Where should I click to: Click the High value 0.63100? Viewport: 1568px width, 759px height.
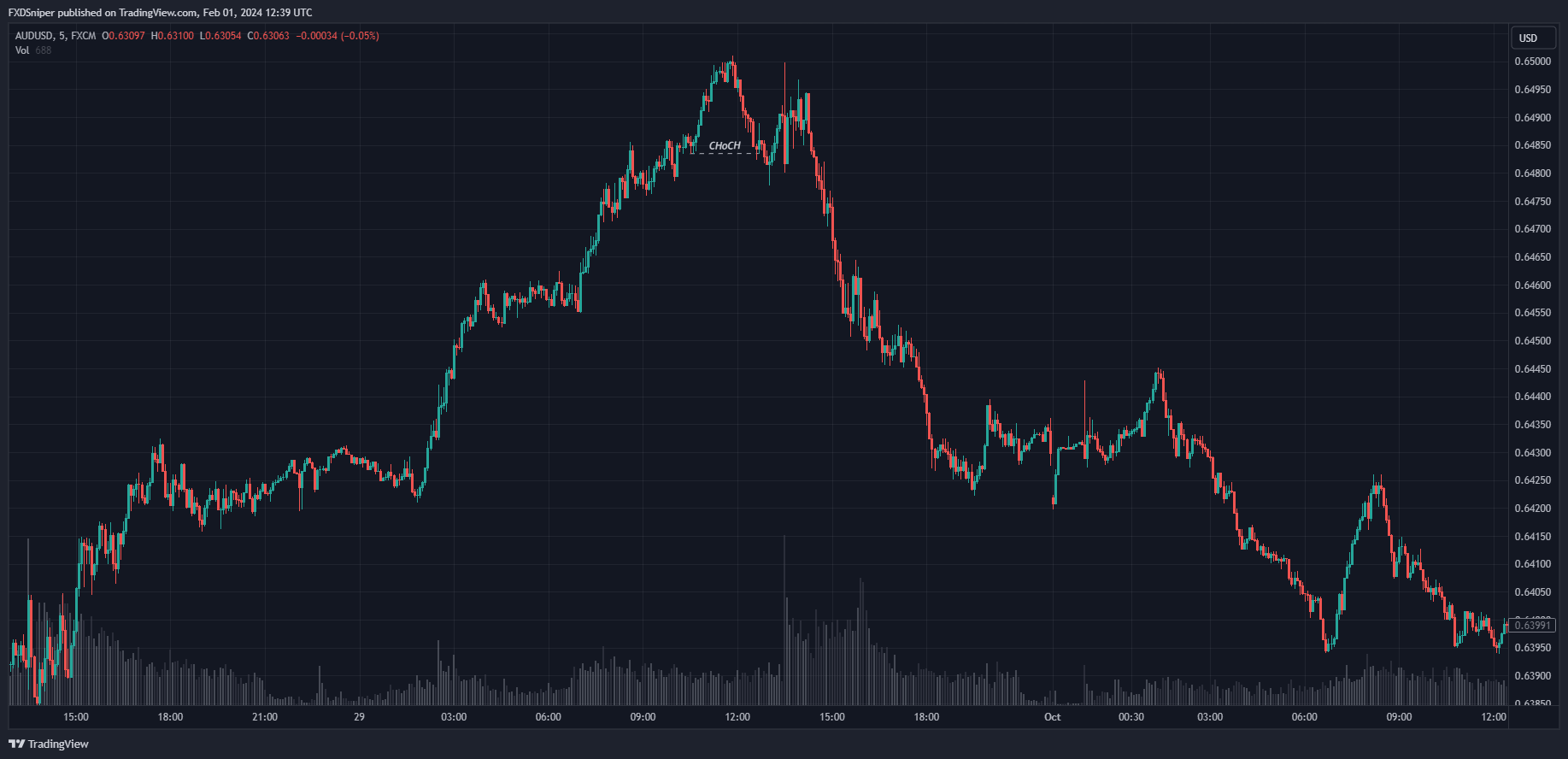tap(175, 36)
